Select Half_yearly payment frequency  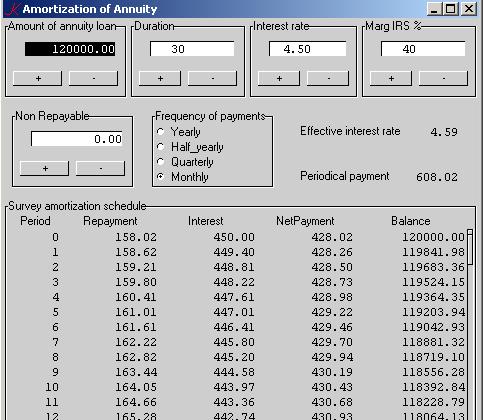tap(161, 147)
